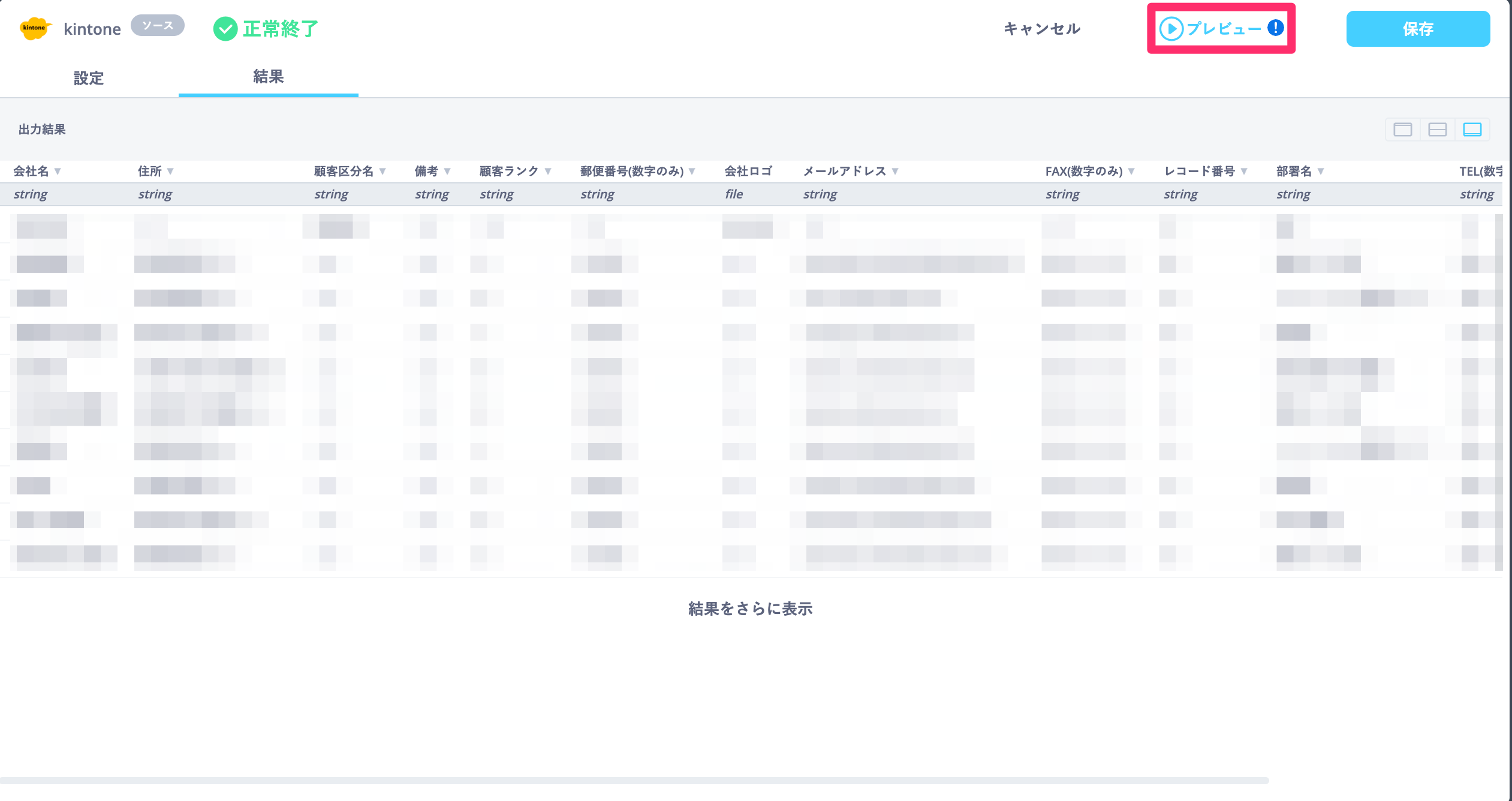Click the 保存 save button

1418,29
